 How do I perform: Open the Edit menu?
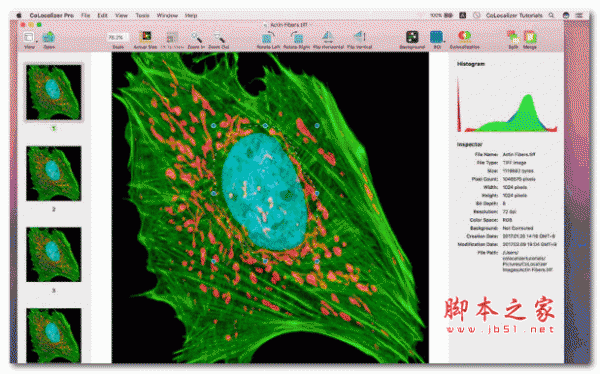(102, 15)
